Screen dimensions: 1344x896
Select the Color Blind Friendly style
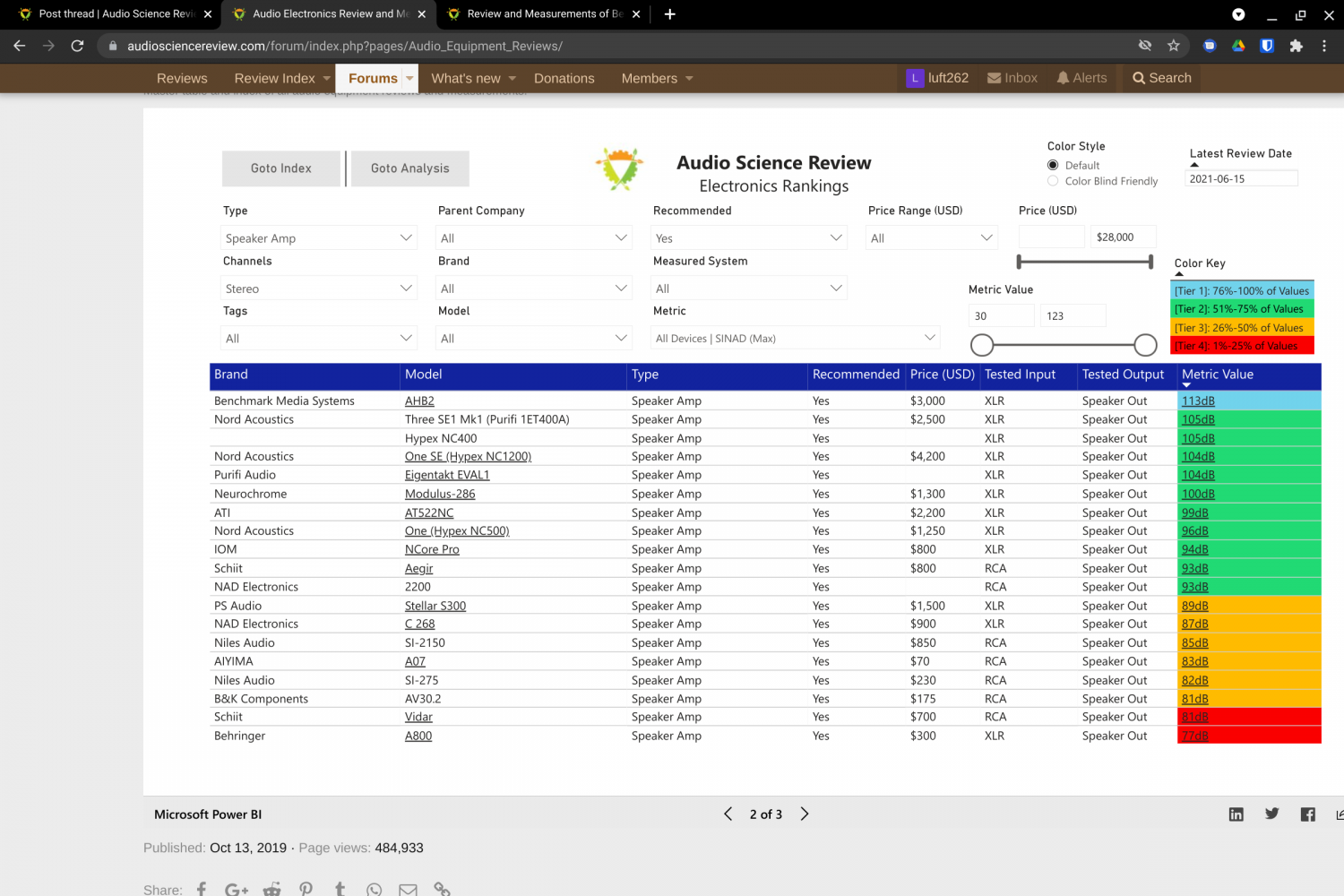pyautogui.click(x=1053, y=181)
